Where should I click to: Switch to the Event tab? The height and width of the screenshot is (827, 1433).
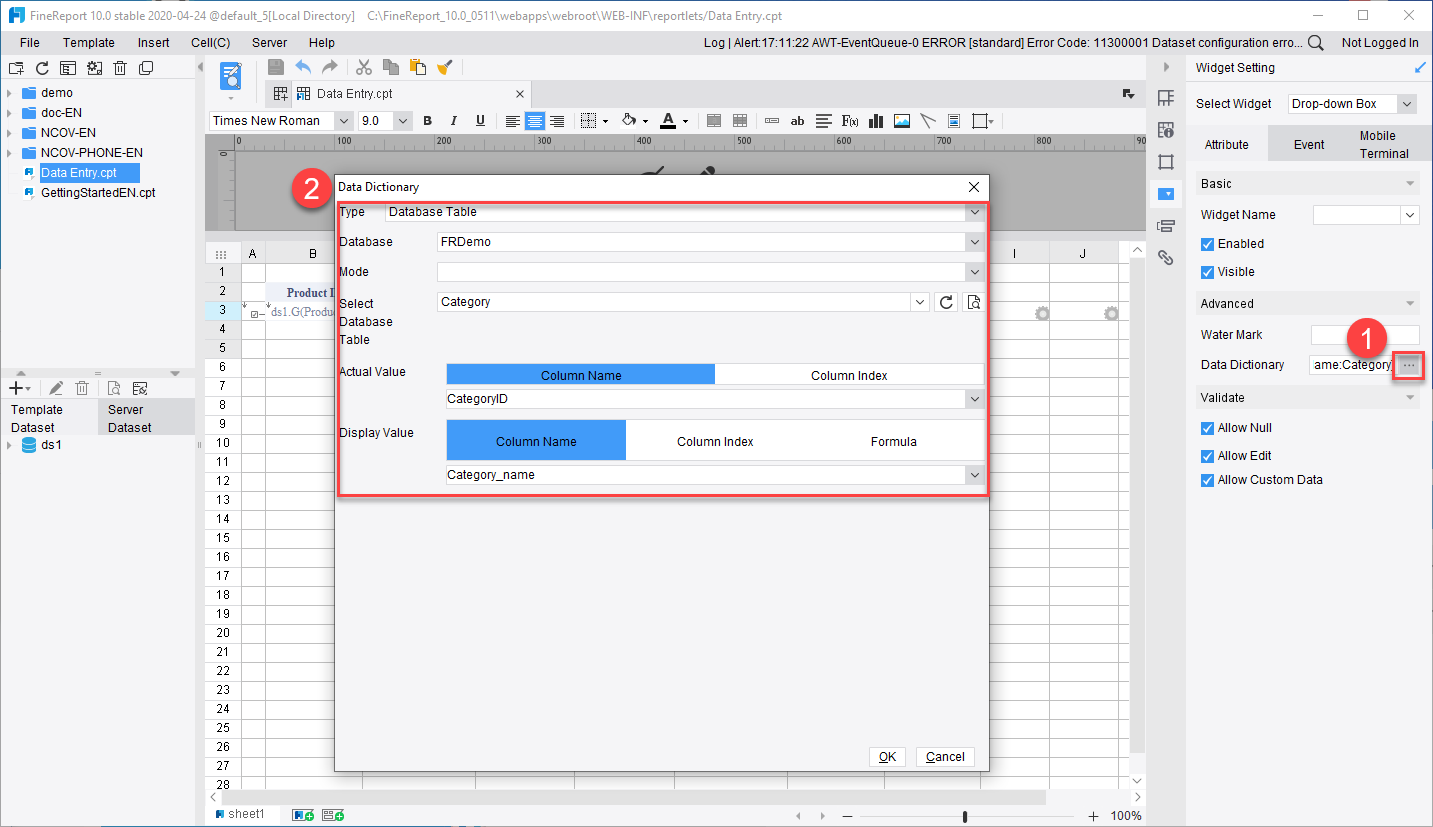1309,144
